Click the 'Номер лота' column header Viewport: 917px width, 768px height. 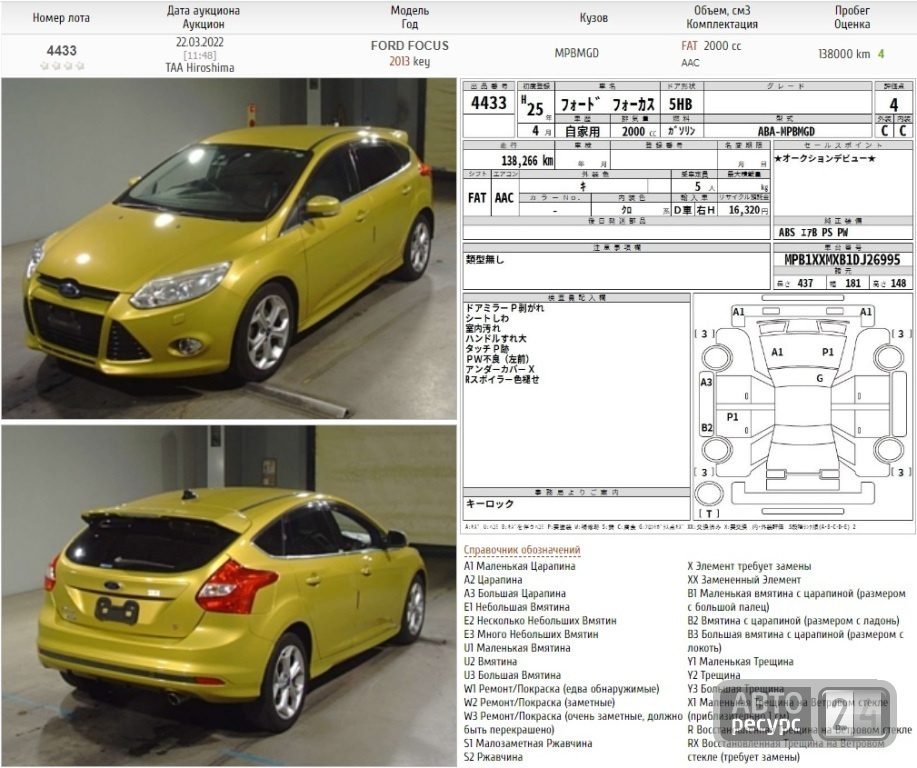[x=61, y=18]
